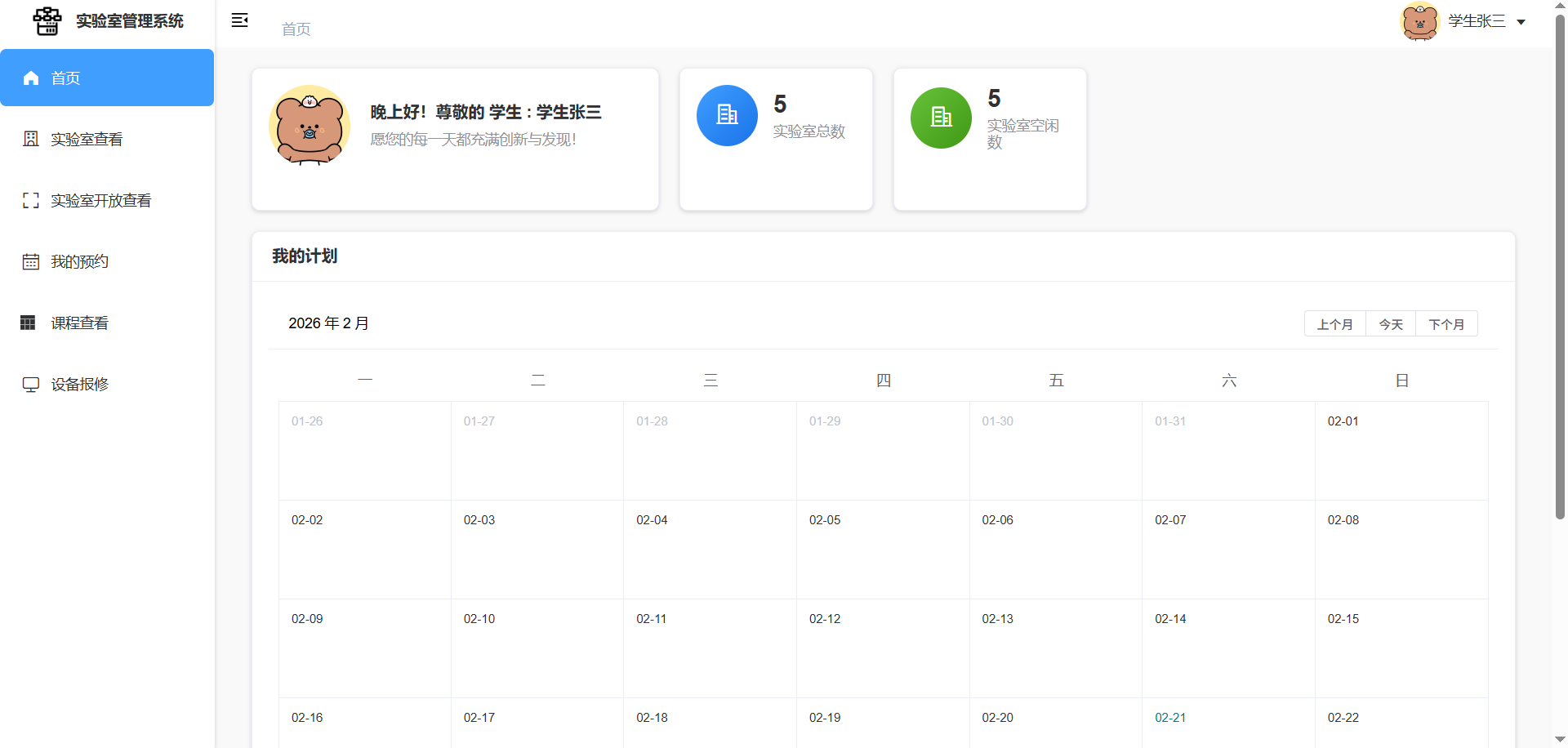Select calendar day 02-02
The height and width of the screenshot is (748, 1568).
(x=365, y=550)
